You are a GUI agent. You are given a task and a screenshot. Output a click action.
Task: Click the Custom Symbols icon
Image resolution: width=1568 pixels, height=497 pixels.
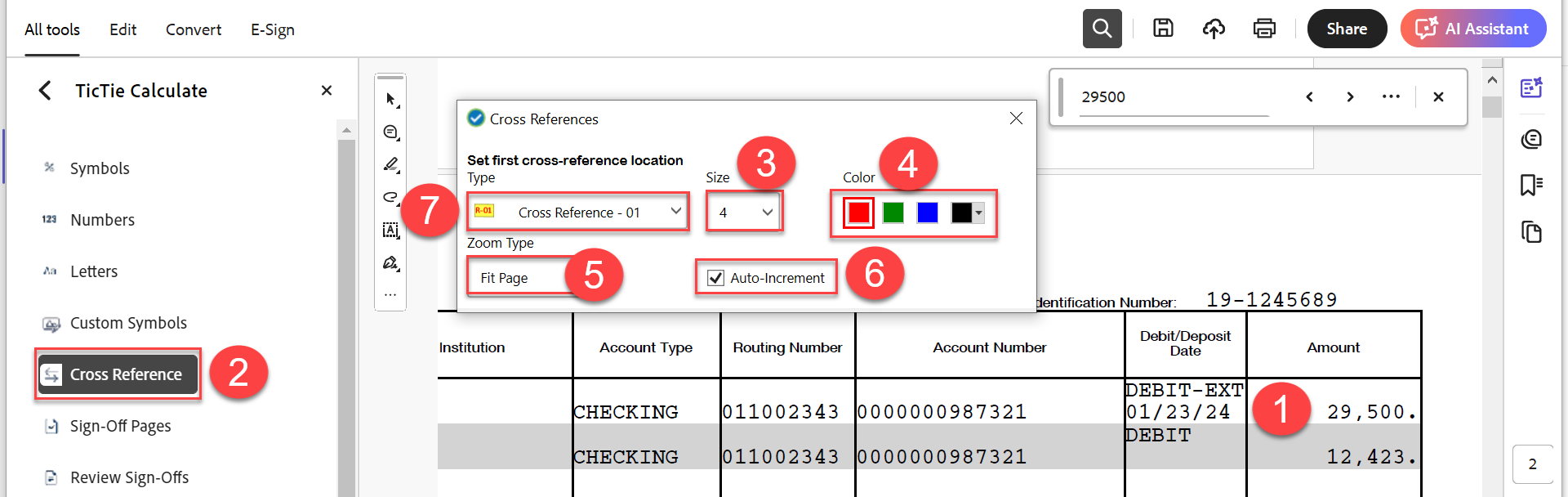[51, 324]
